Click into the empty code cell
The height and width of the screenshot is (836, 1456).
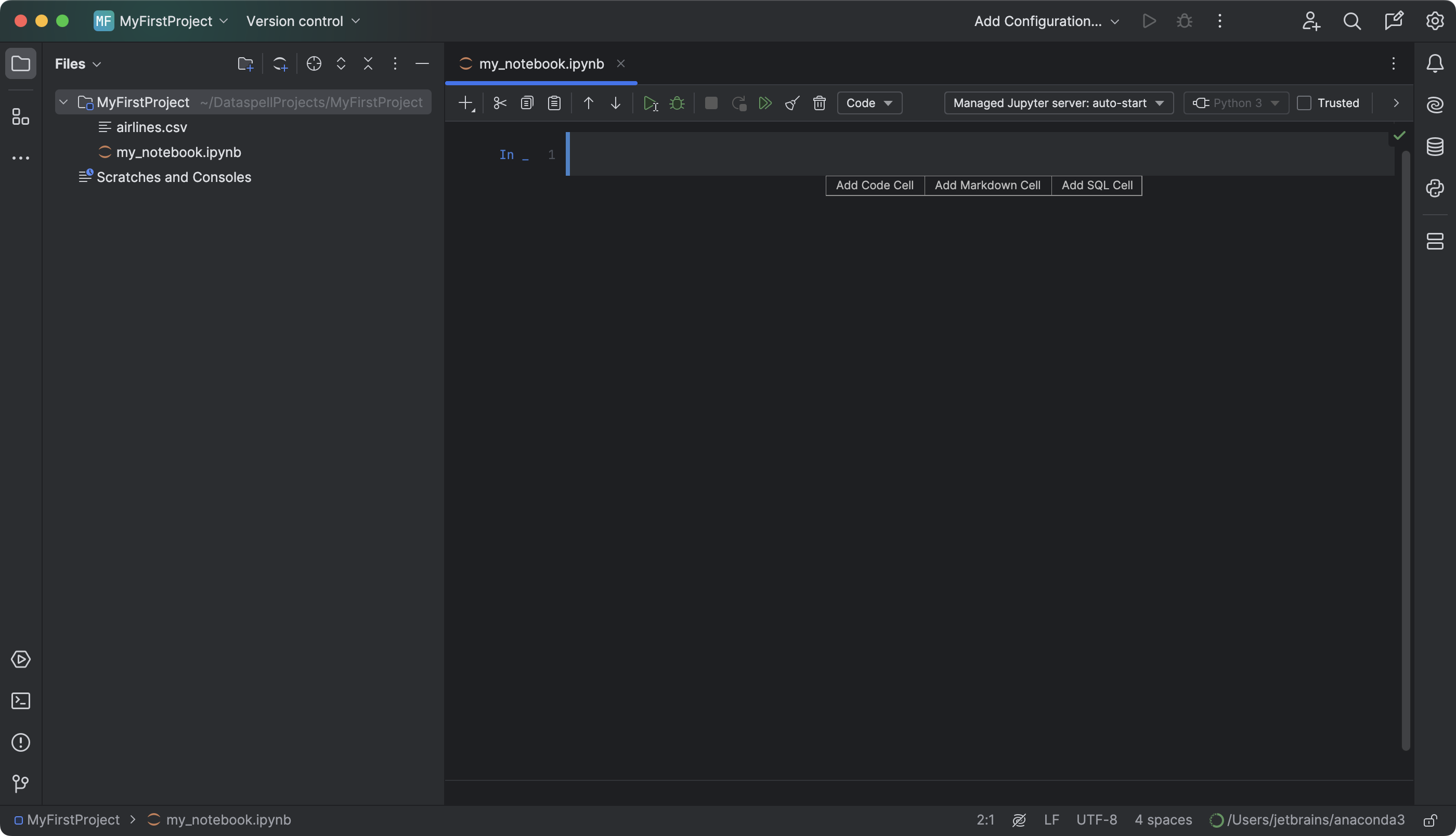tap(982, 154)
